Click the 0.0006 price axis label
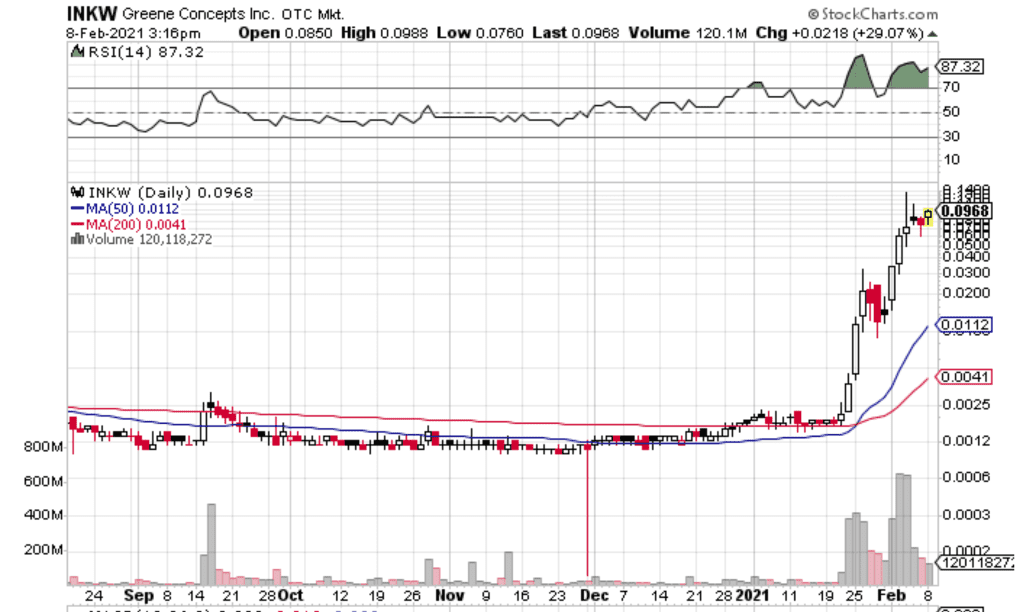 click(966, 477)
